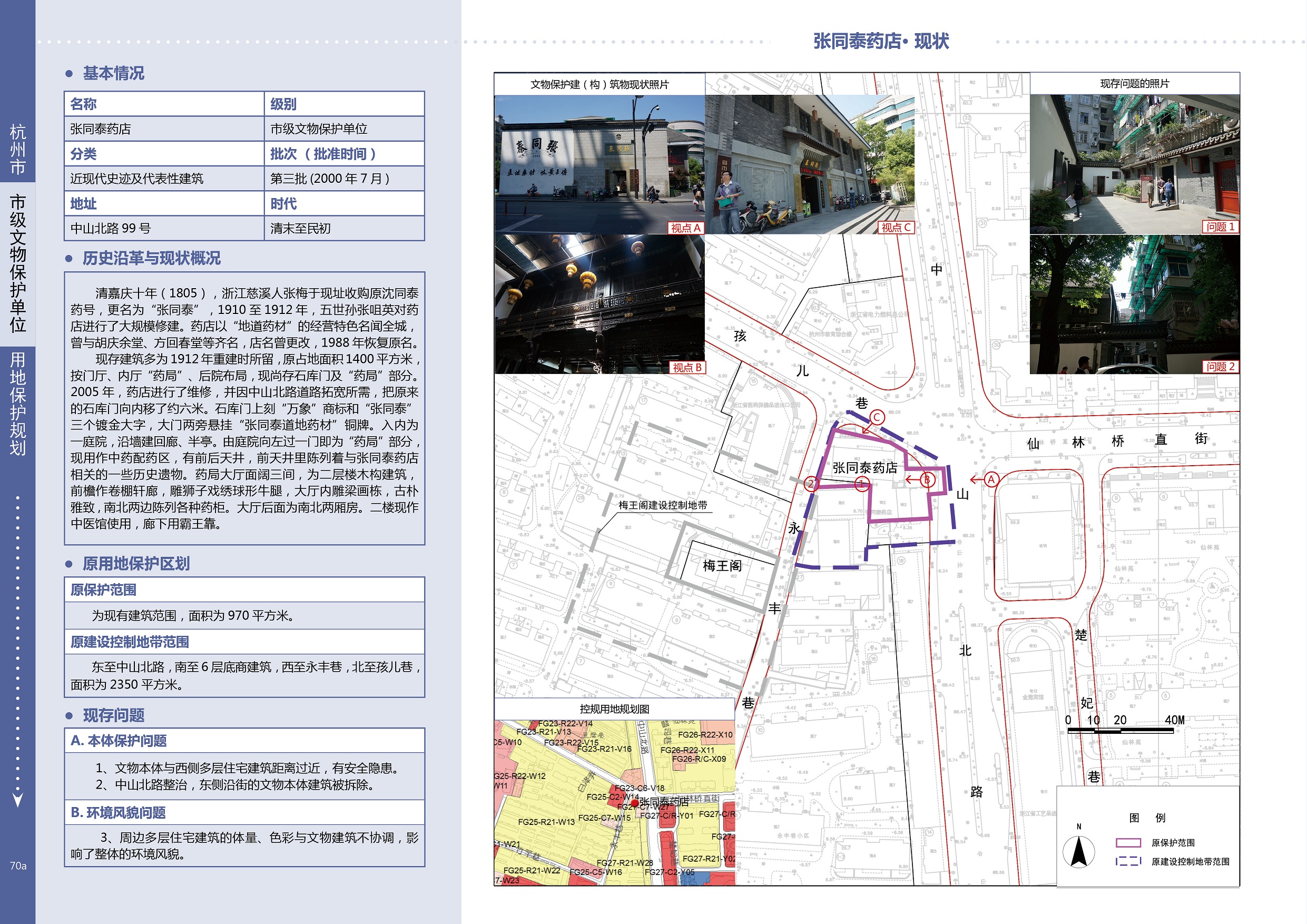Click red location dot in 控规用地规划图 inset

(635, 803)
